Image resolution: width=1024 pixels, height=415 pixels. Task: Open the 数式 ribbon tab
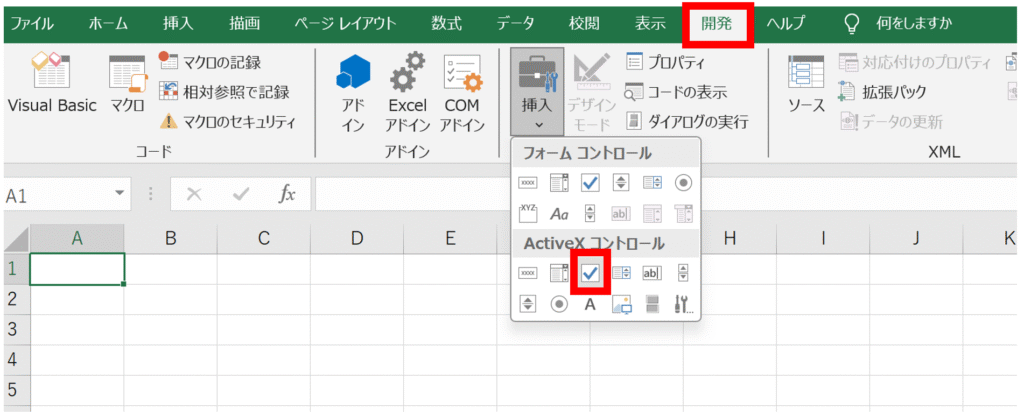point(447,23)
